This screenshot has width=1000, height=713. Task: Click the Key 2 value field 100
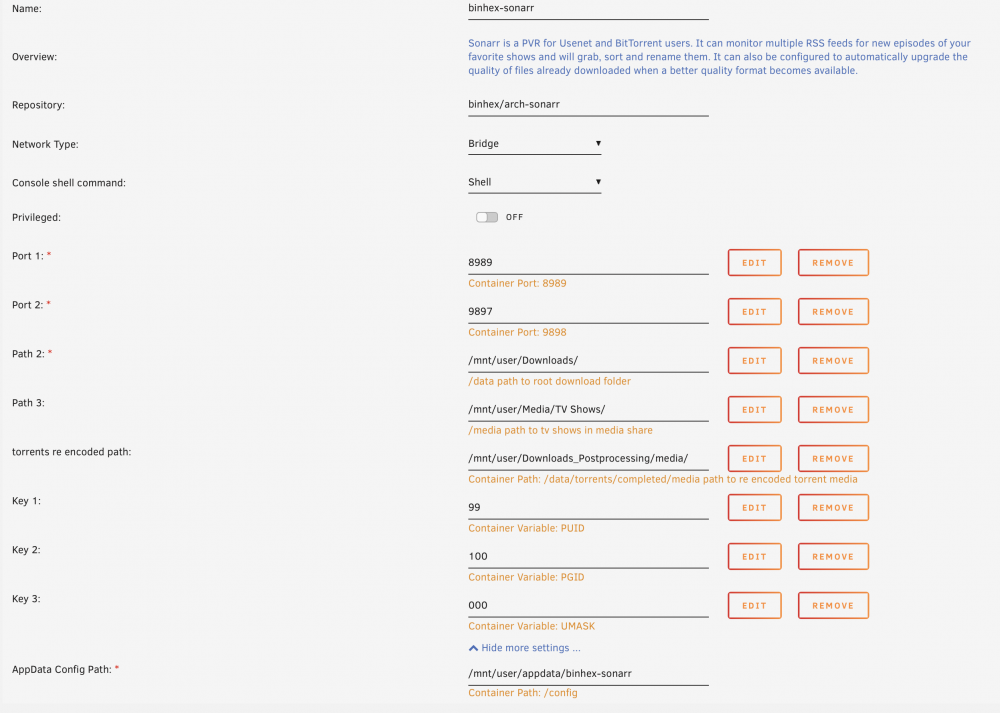[x=588, y=557]
